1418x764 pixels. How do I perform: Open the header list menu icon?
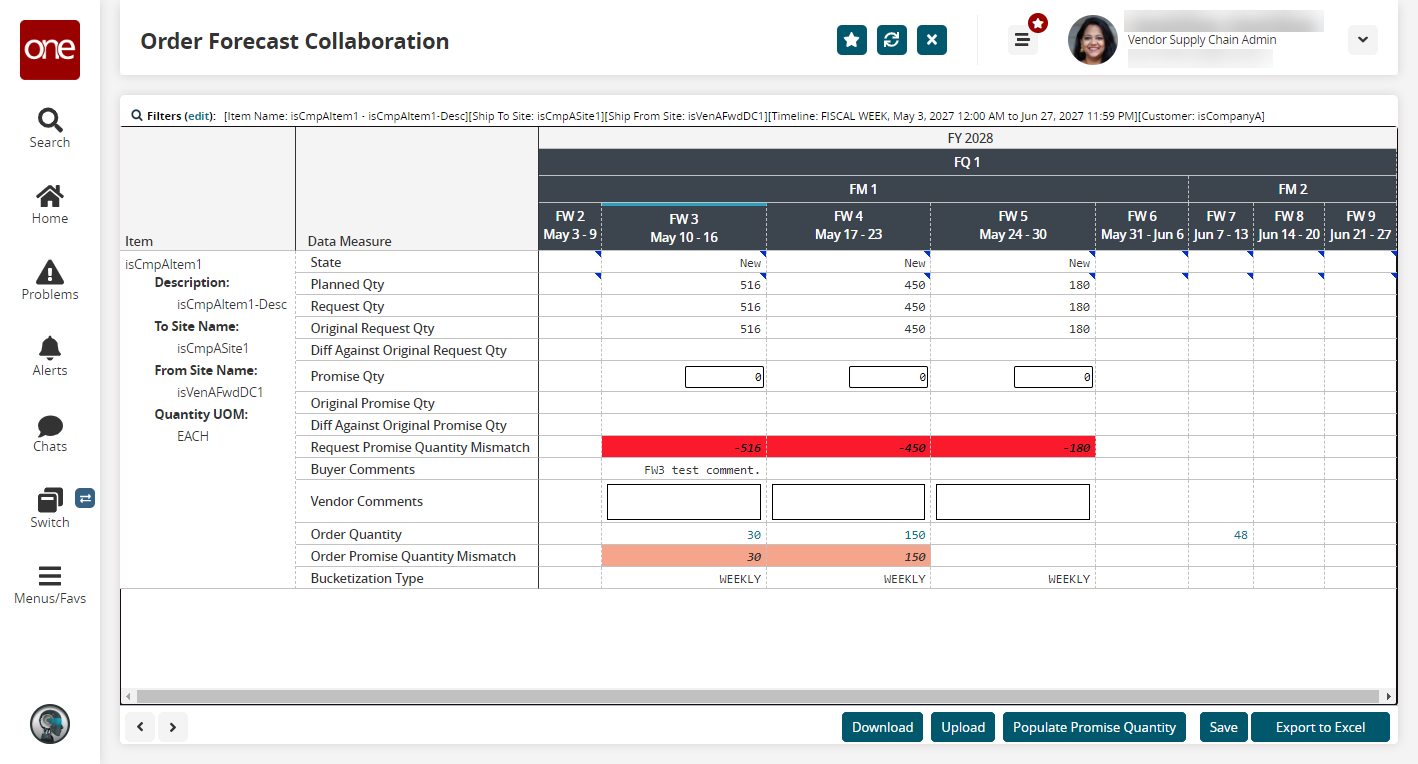(x=1022, y=40)
